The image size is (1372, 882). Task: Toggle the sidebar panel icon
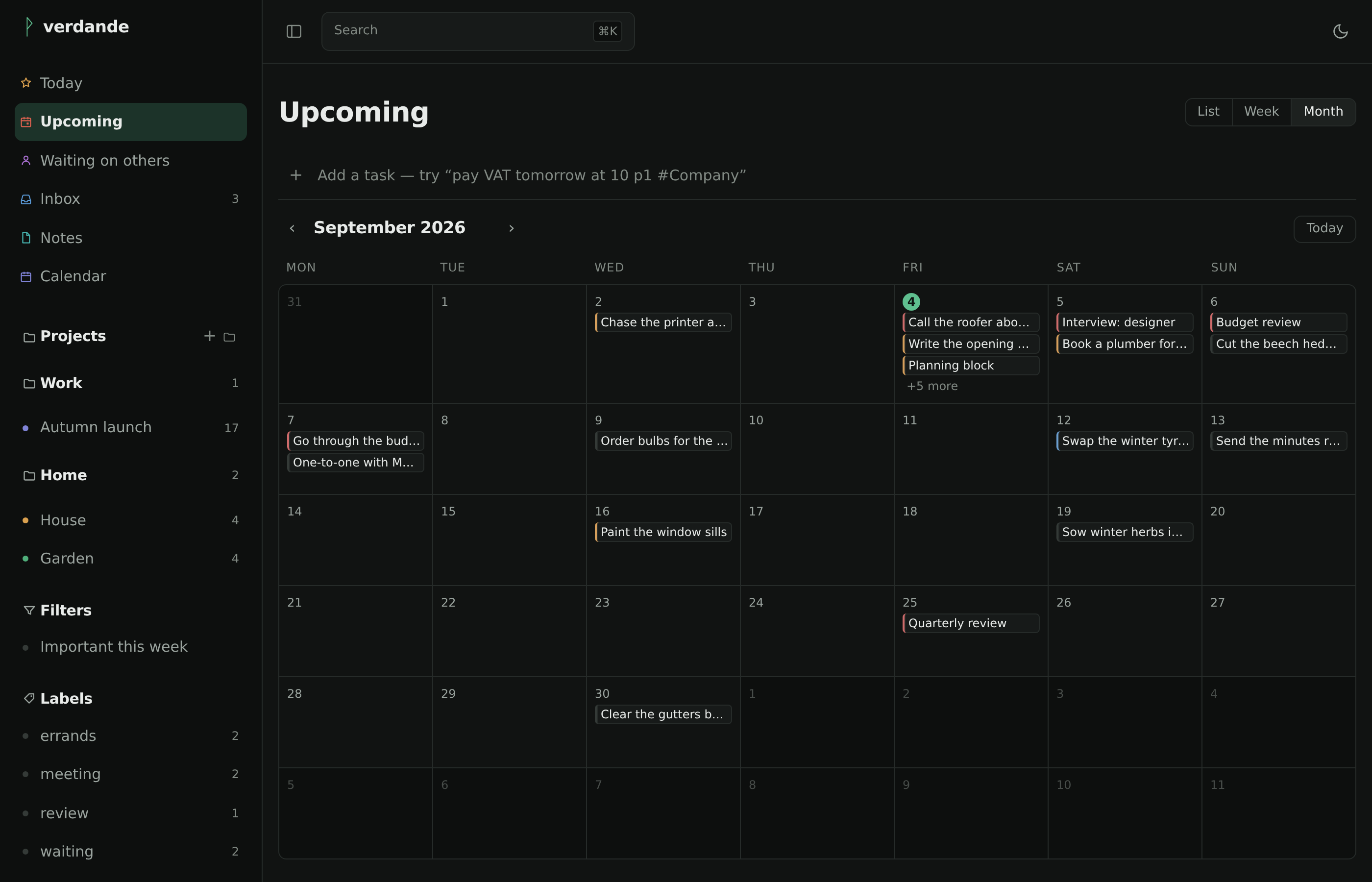[x=294, y=31]
